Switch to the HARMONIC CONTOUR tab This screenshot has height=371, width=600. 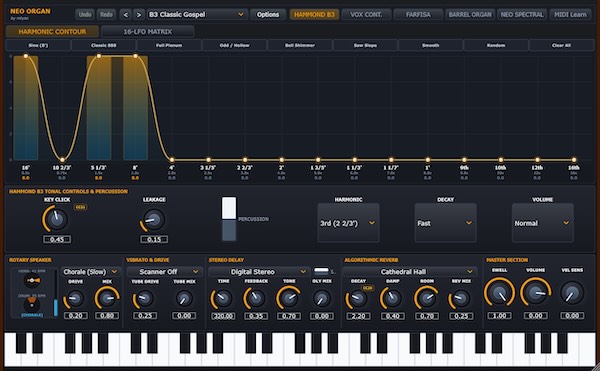coord(52,31)
